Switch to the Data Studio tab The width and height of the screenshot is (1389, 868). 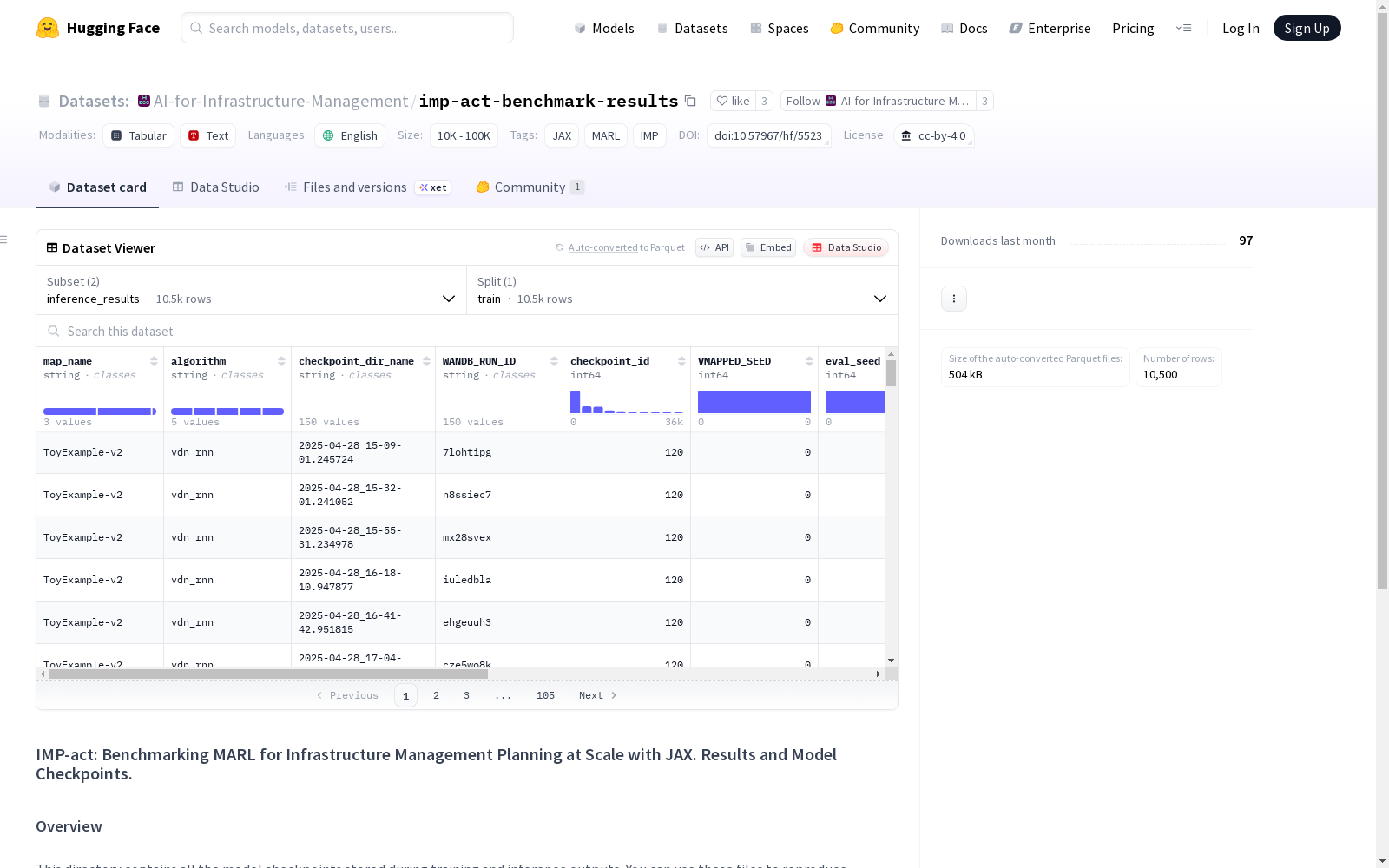pos(215,187)
